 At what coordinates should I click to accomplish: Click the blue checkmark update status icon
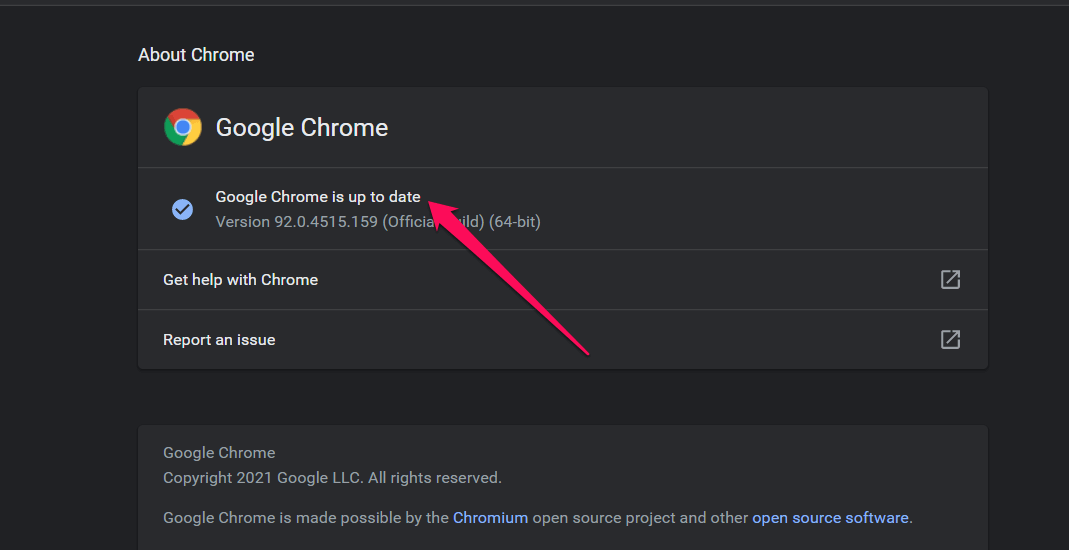182,209
